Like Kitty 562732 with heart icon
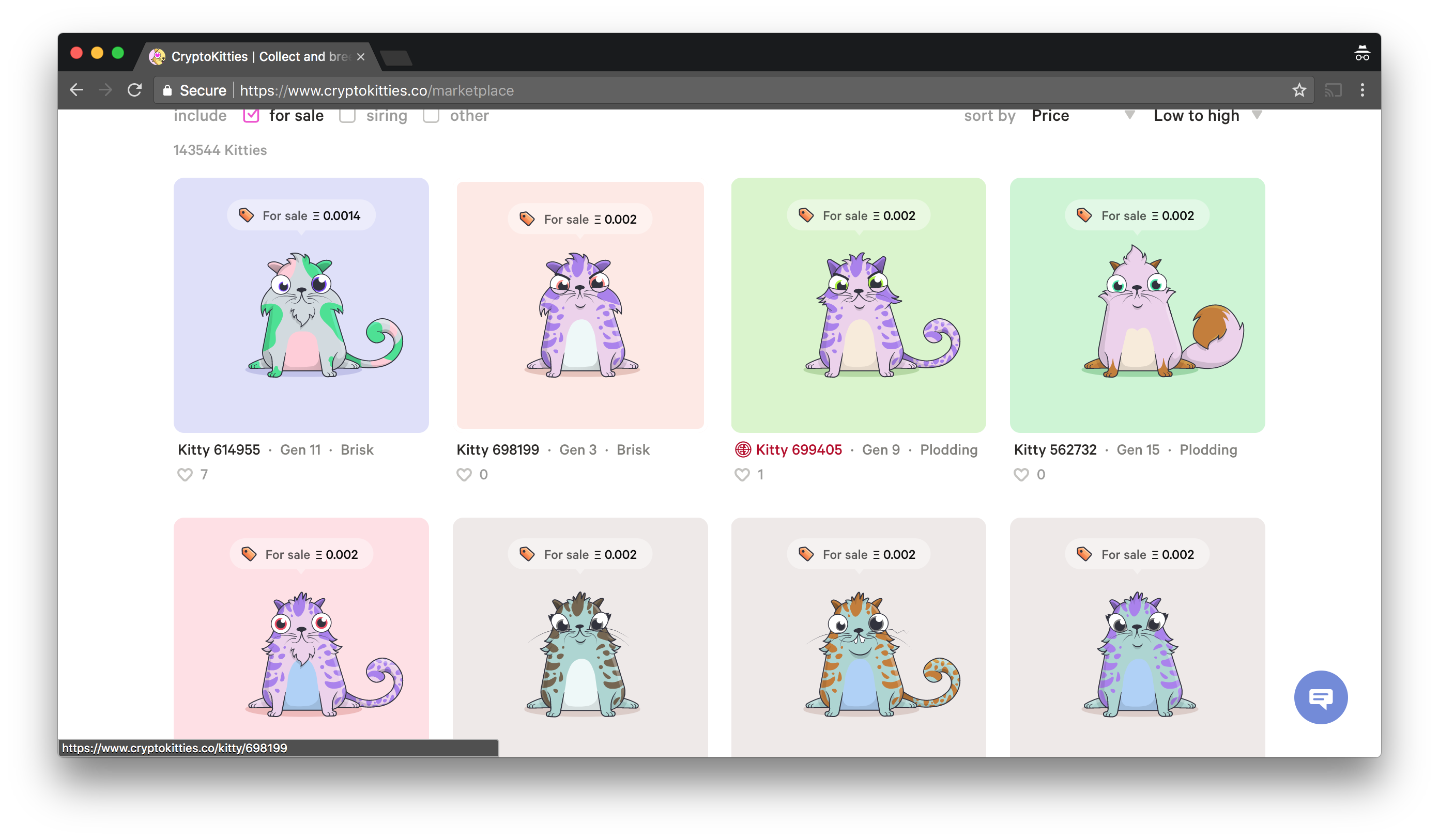Image resolution: width=1439 pixels, height=840 pixels. [1021, 475]
